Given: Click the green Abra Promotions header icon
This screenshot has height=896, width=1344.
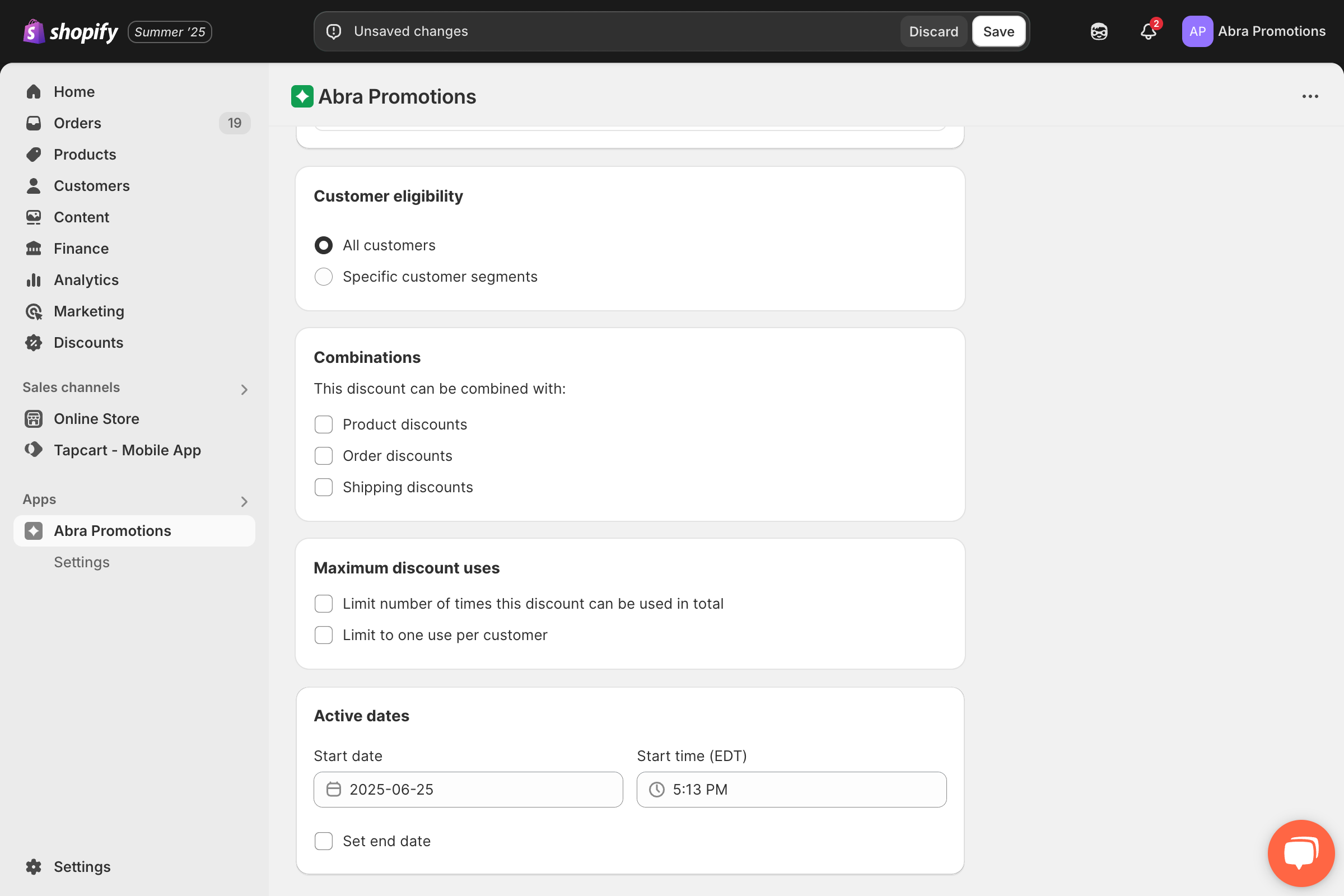Looking at the screenshot, I should [x=302, y=96].
